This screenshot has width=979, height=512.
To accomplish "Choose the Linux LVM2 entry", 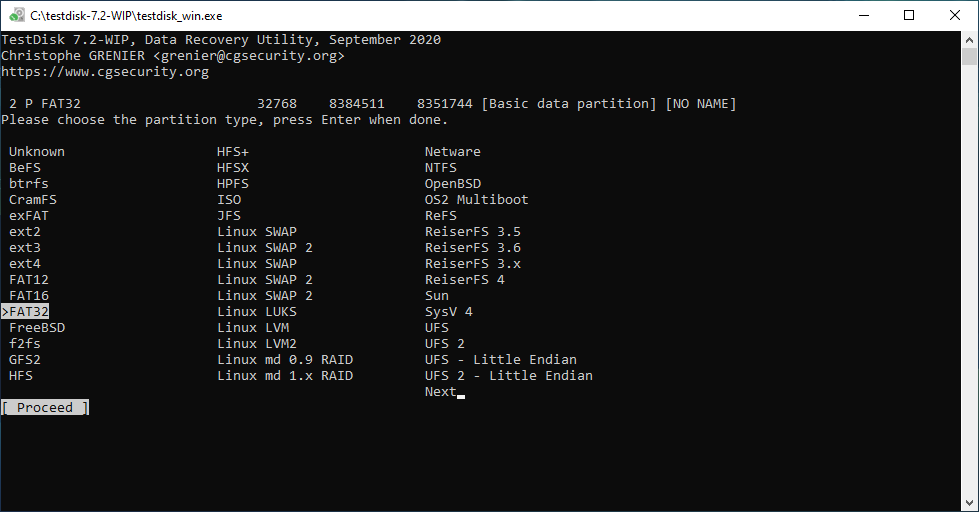I will point(257,343).
